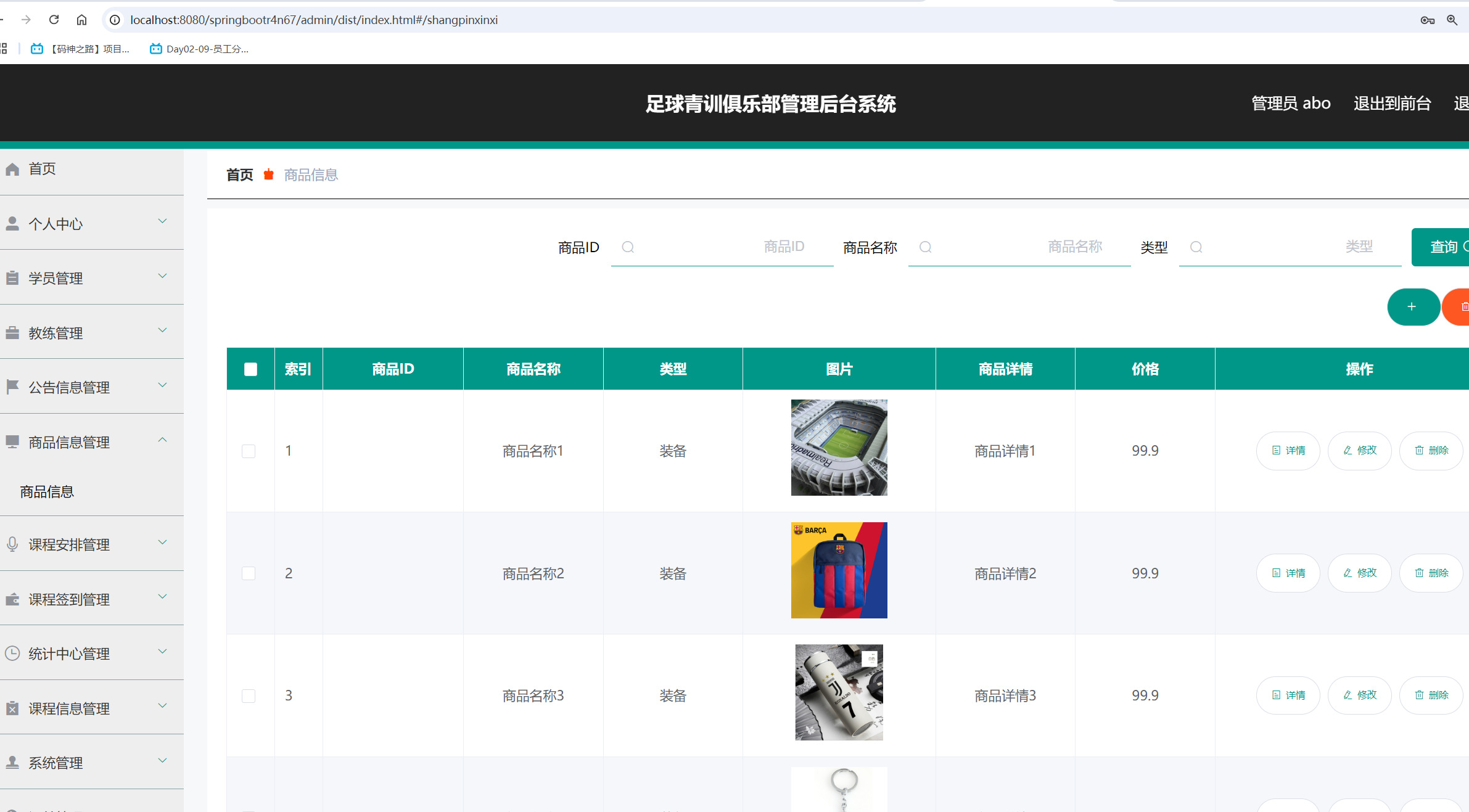Click the green plus add button
Screen dimensions: 1469x812
coord(1413,306)
